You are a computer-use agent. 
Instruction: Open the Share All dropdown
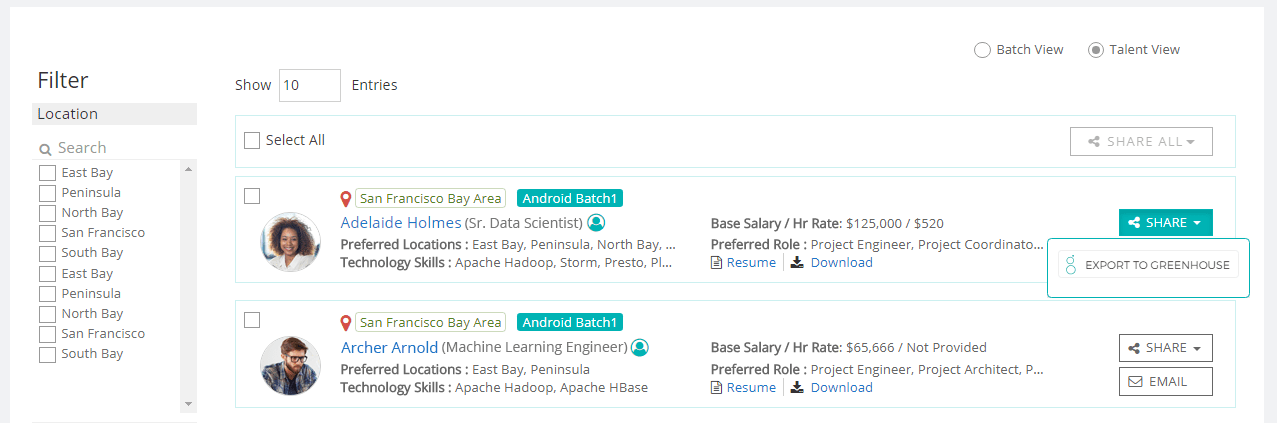pos(1141,142)
